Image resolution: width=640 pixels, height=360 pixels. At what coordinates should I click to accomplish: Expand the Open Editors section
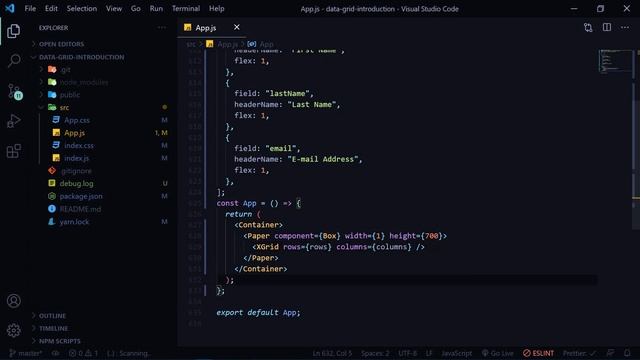pos(61,44)
